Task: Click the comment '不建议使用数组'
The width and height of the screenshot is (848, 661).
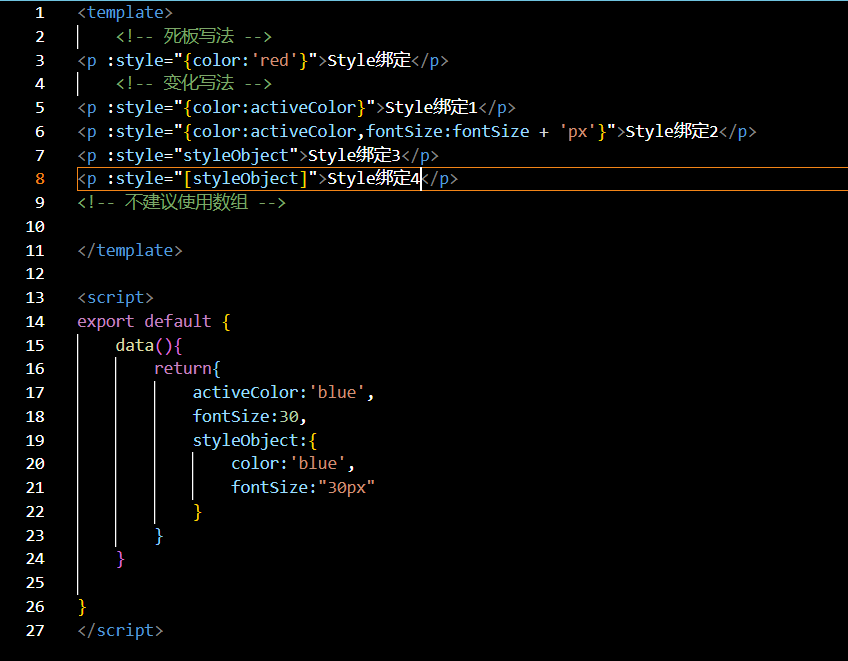Action: coord(186,203)
